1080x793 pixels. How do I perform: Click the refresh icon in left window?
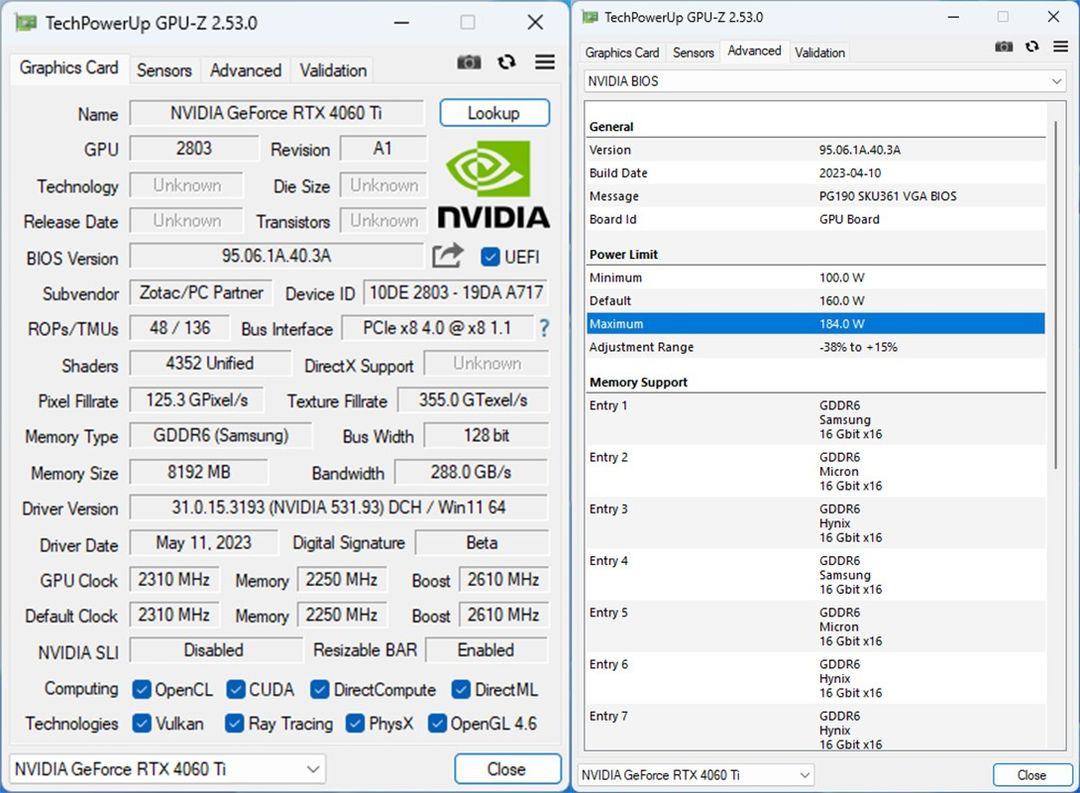pyautogui.click(x=507, y=62)
